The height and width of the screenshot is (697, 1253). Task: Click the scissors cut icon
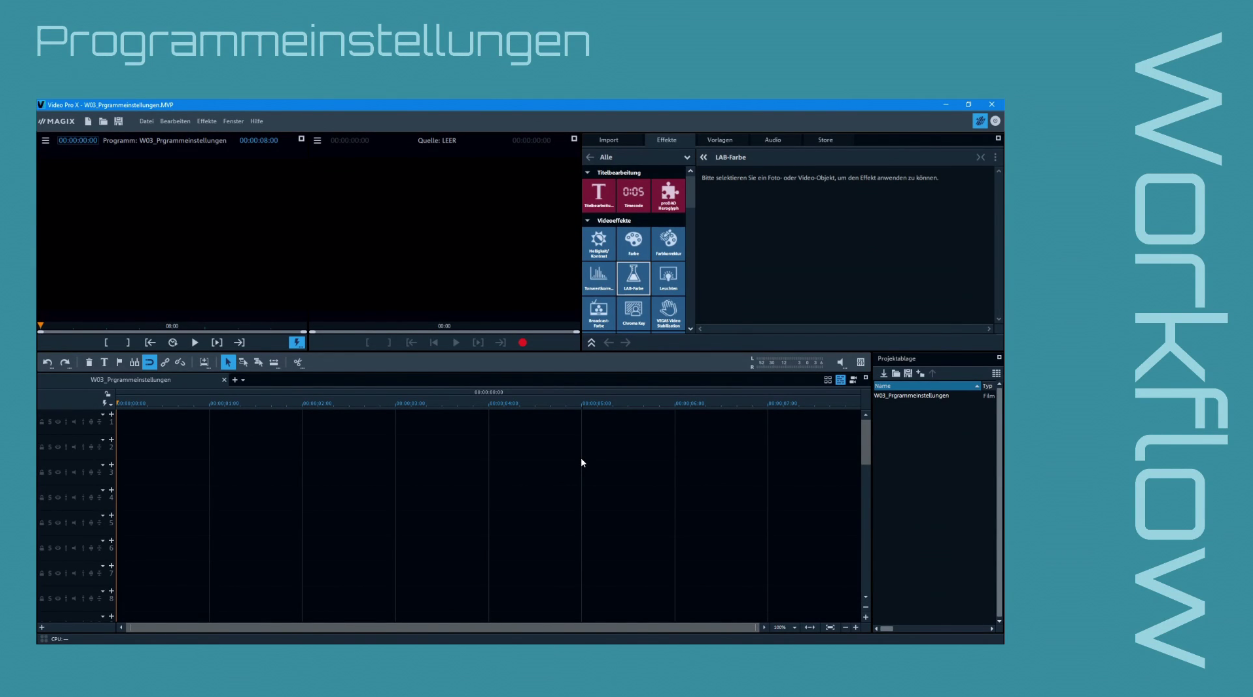click(298, 362)
